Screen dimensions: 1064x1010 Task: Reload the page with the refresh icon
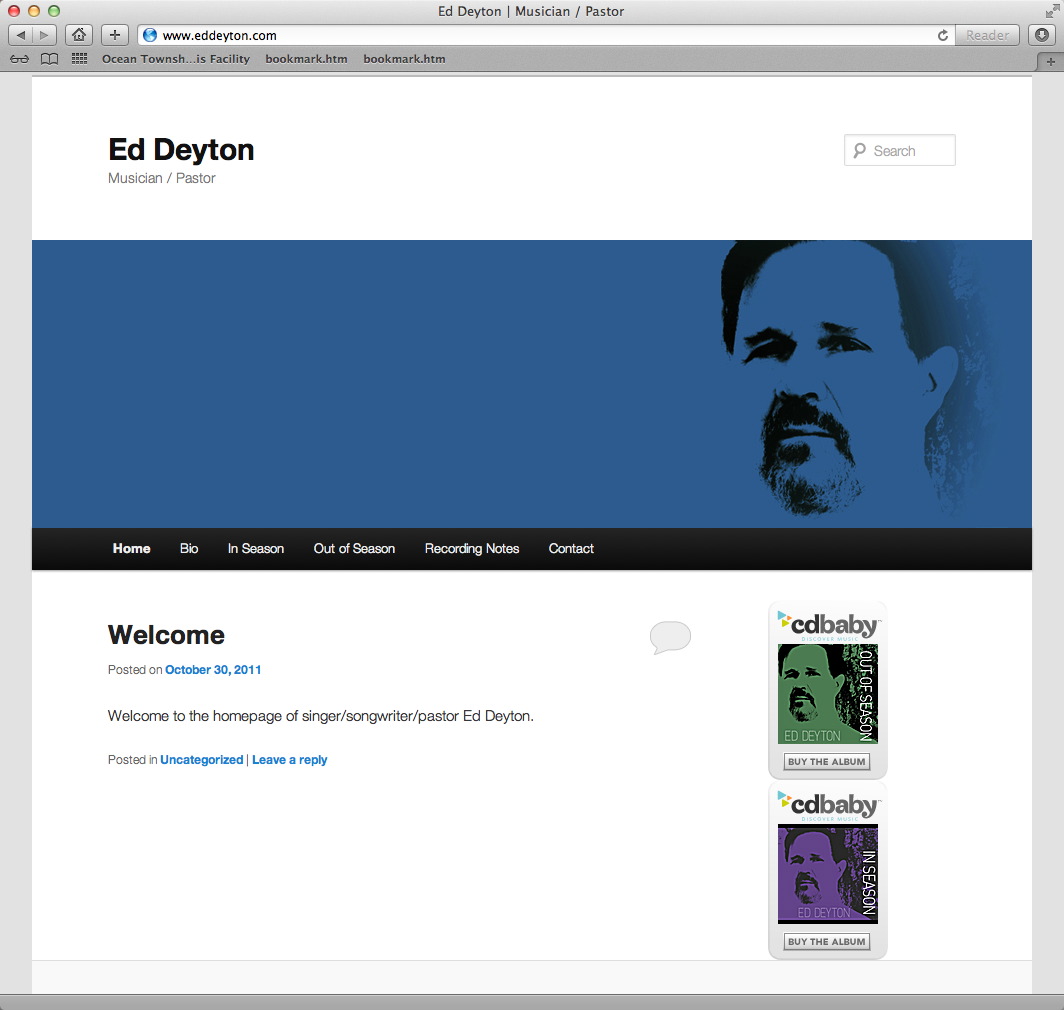tap(943, 35)
